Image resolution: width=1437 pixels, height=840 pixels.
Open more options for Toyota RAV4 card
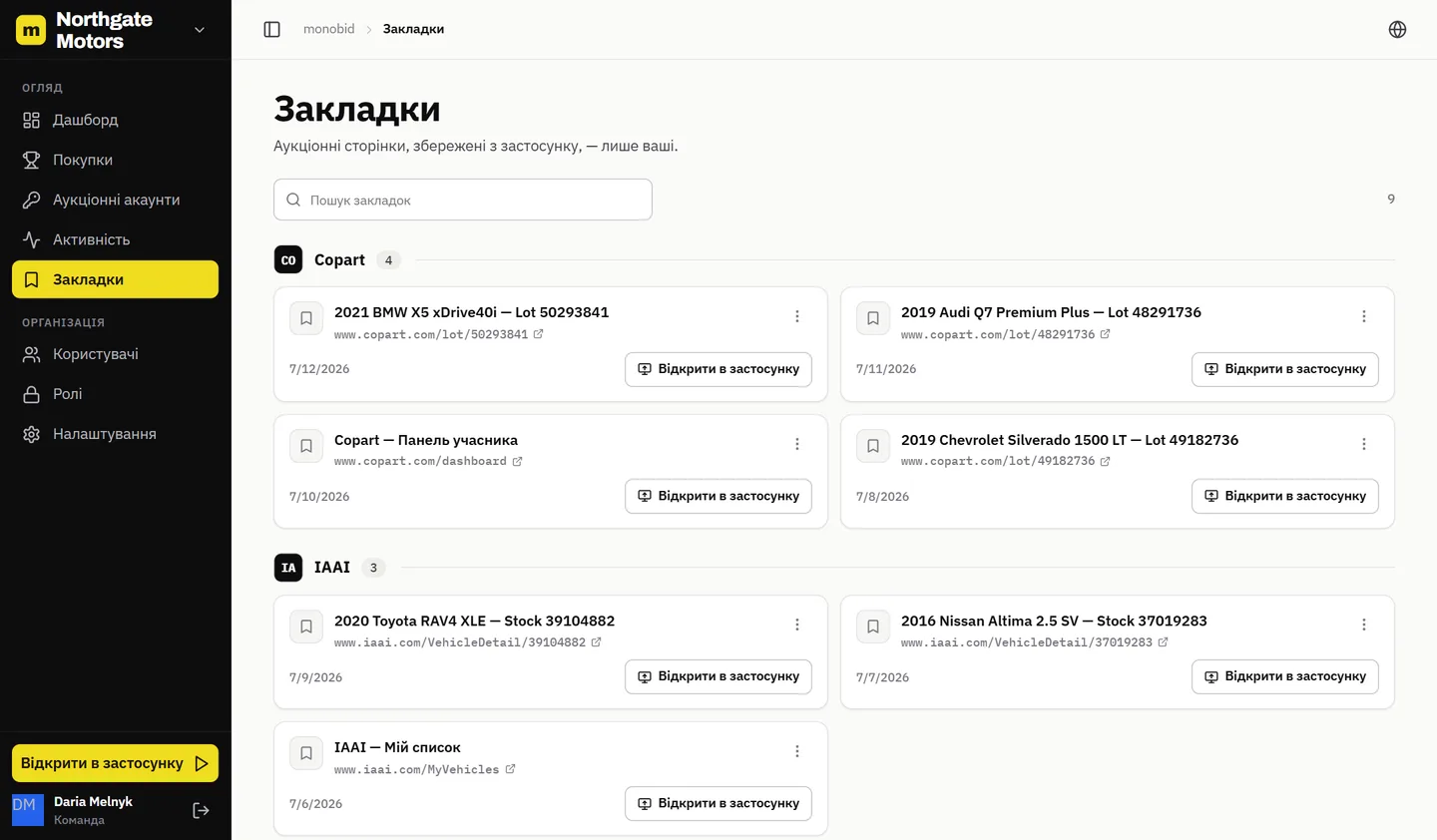797,625
